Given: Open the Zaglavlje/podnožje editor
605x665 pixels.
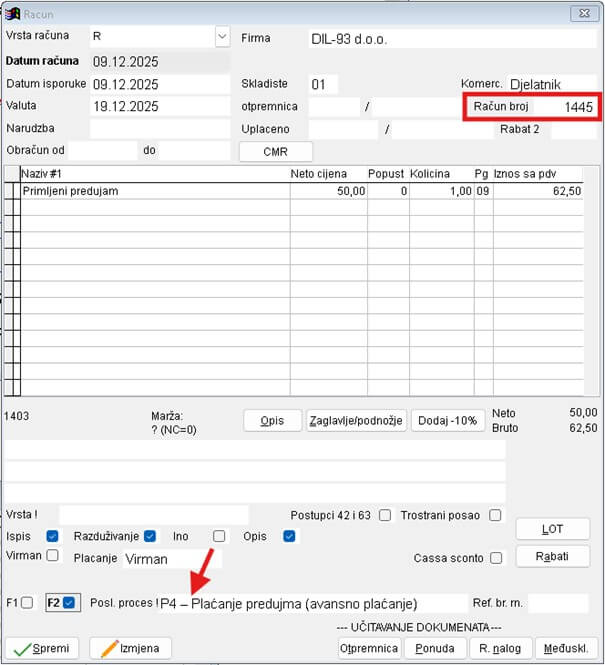Looking at the screenshot, I should pyautogui.click(x=356, y=421).
